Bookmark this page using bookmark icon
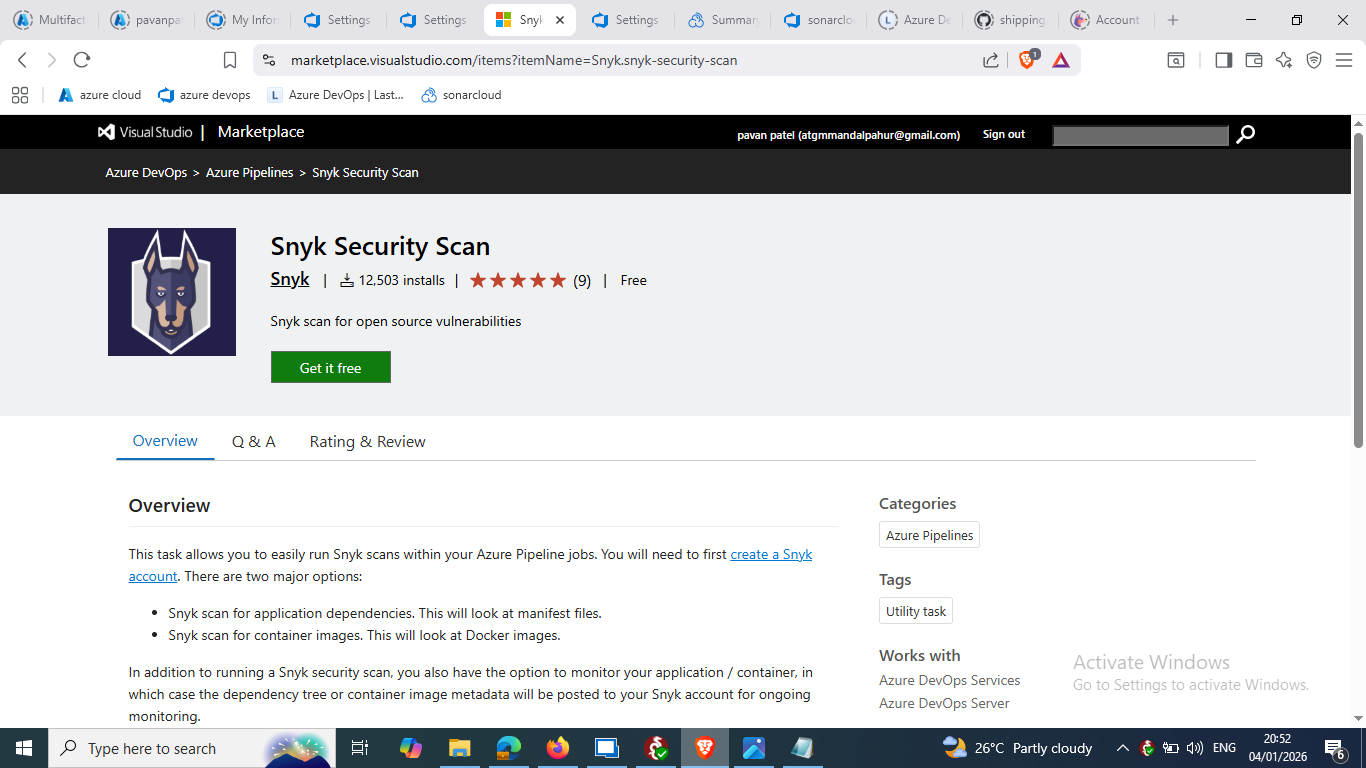The height and width of the screenshot is (768, 1366). pos(230,60)
